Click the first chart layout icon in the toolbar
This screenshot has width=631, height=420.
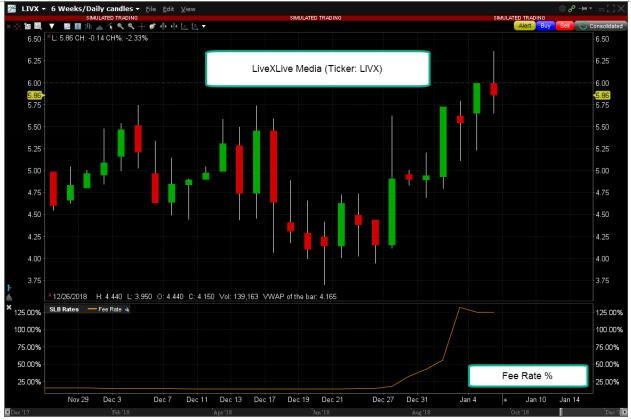coord(67,26)
